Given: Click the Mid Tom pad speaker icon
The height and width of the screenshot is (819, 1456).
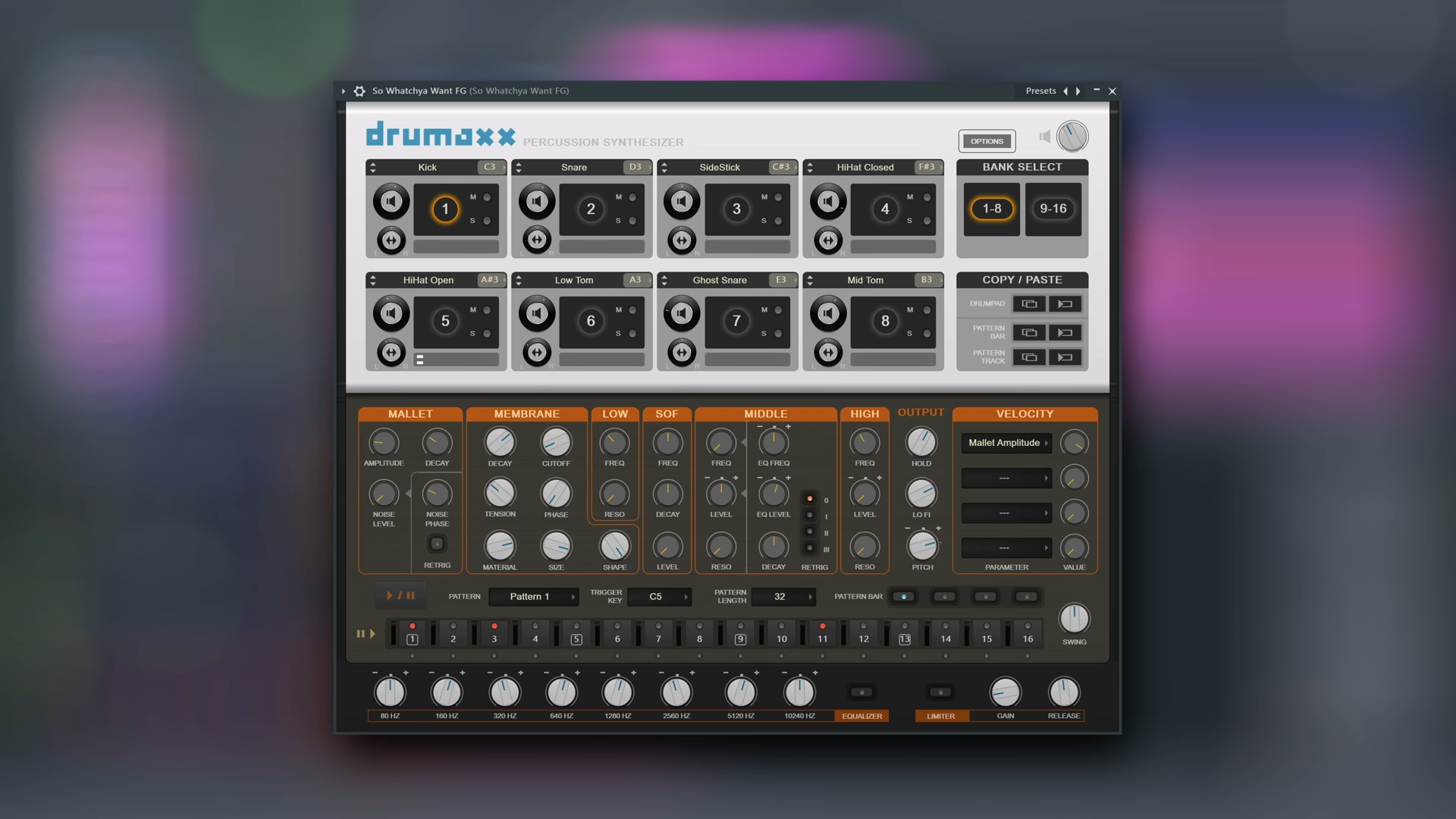Looking at the screenshot, I should [x=828, y=313].
